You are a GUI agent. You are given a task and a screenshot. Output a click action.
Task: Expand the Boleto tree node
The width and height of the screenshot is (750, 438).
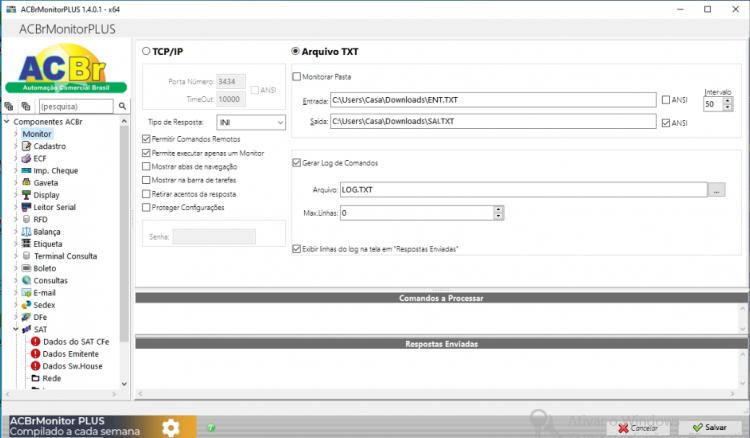point(16,268)
